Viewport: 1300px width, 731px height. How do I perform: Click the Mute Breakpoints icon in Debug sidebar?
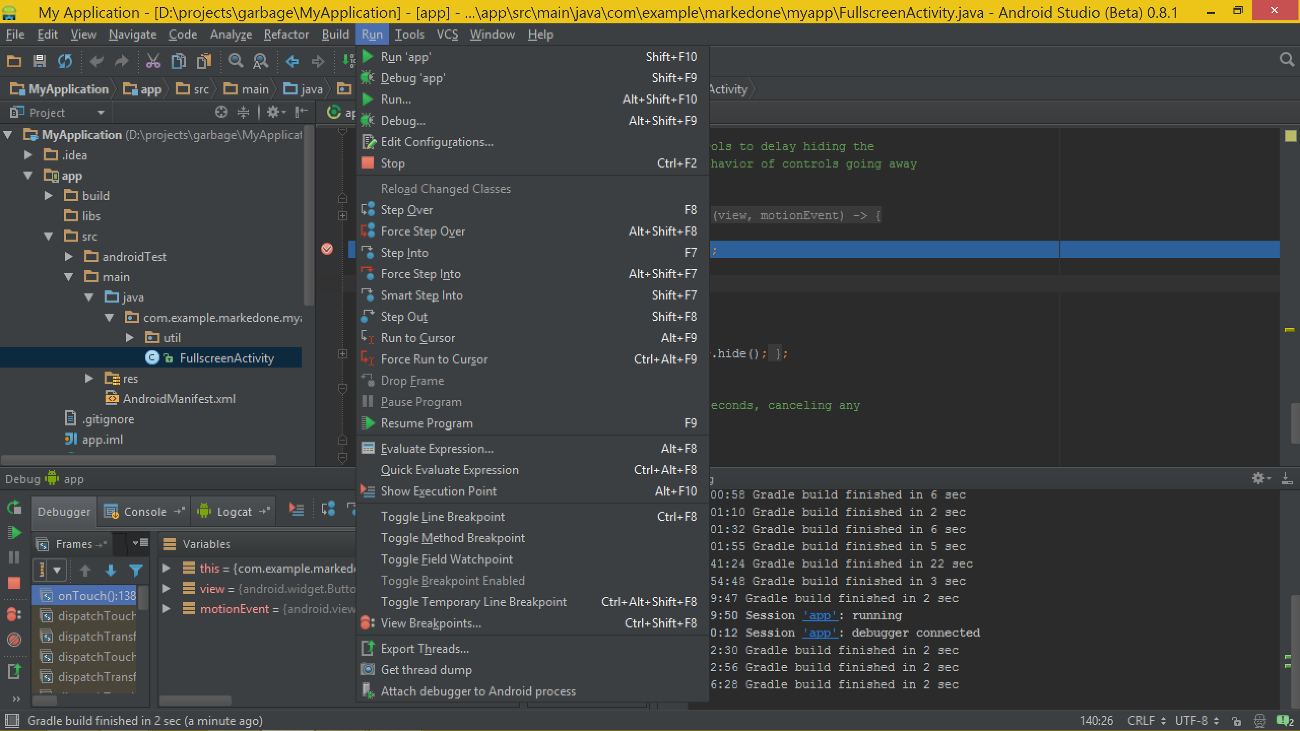[x=14, y=639]
